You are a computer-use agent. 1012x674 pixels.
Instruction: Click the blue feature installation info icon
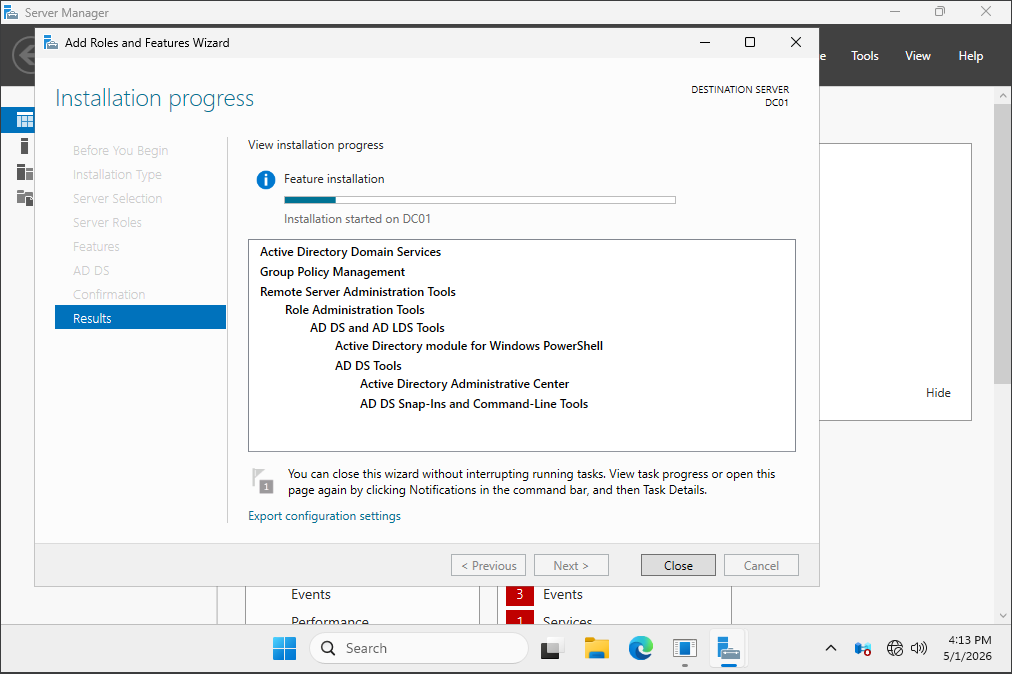(266, 179)
